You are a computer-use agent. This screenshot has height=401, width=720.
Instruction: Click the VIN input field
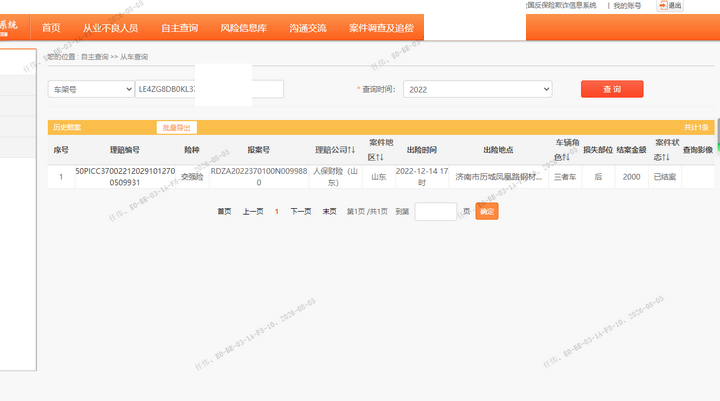tap(209, 89)
